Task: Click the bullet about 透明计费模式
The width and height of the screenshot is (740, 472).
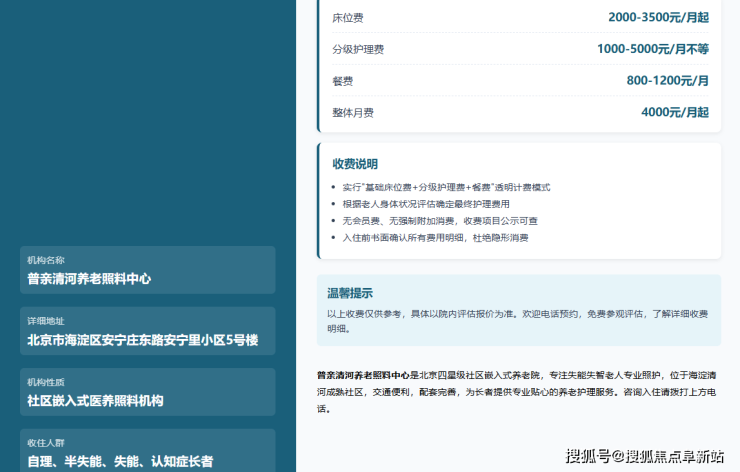Action: [446, 187]
